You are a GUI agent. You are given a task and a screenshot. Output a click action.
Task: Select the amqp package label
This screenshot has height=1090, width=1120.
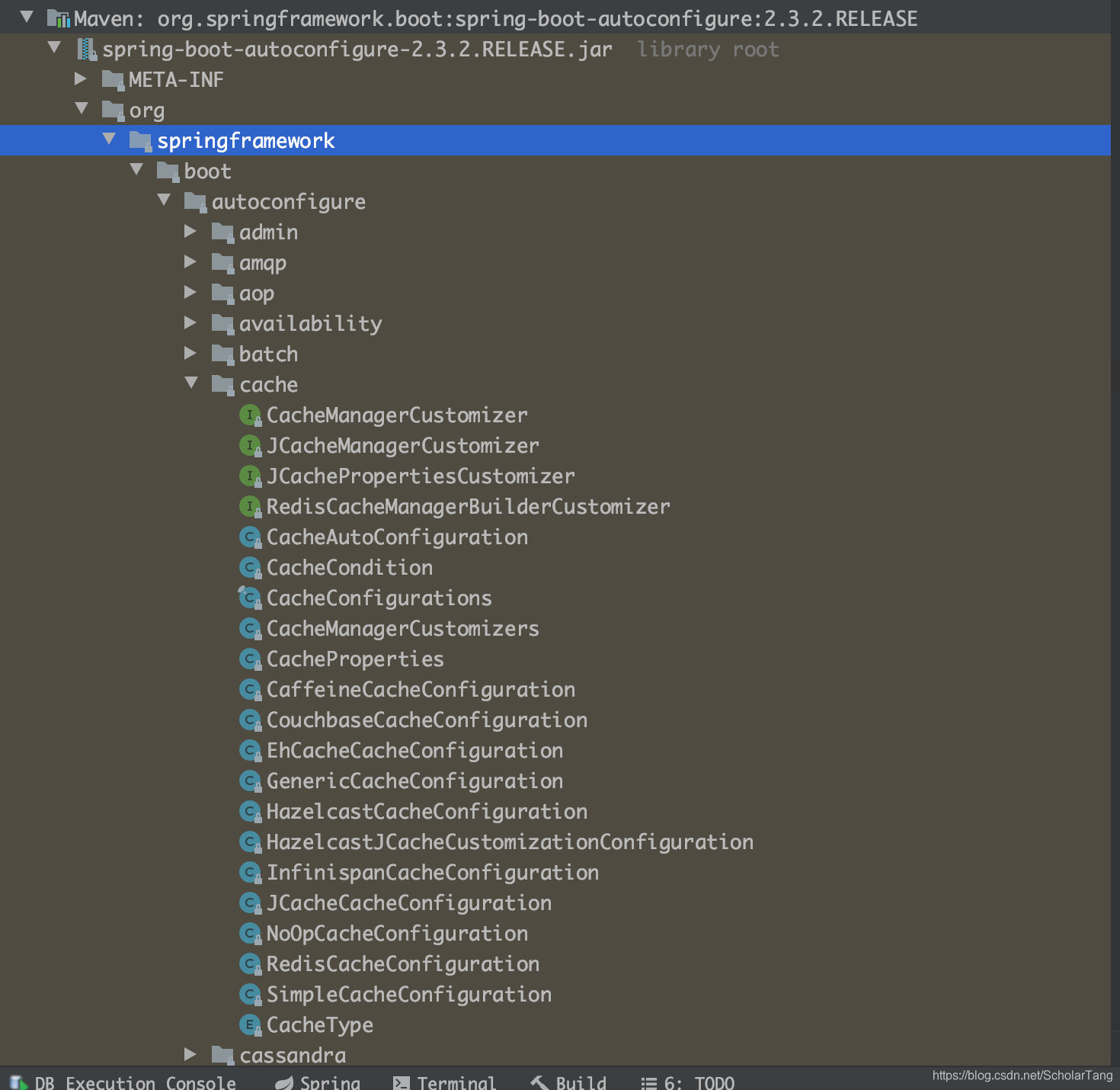[263, 264]
